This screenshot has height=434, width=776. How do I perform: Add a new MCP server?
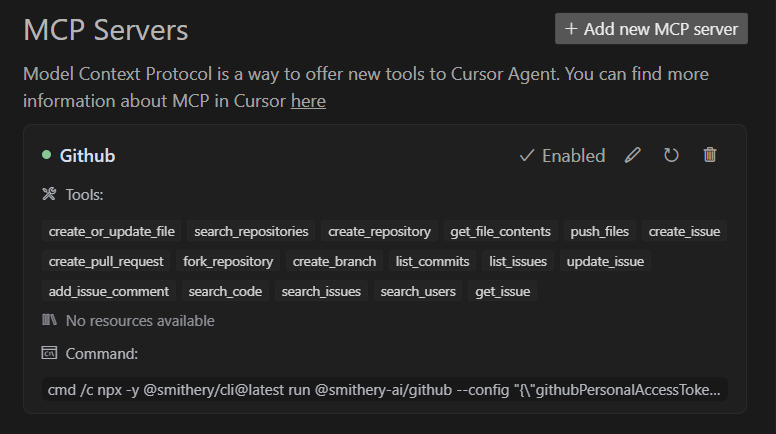tap(651, 29)
